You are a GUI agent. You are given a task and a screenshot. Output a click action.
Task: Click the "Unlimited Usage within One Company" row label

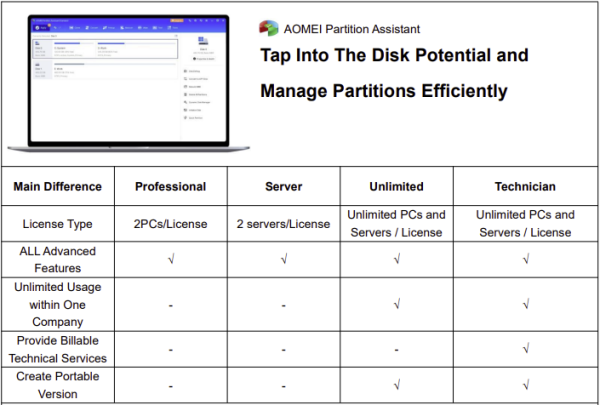click(x=58, y=305)
